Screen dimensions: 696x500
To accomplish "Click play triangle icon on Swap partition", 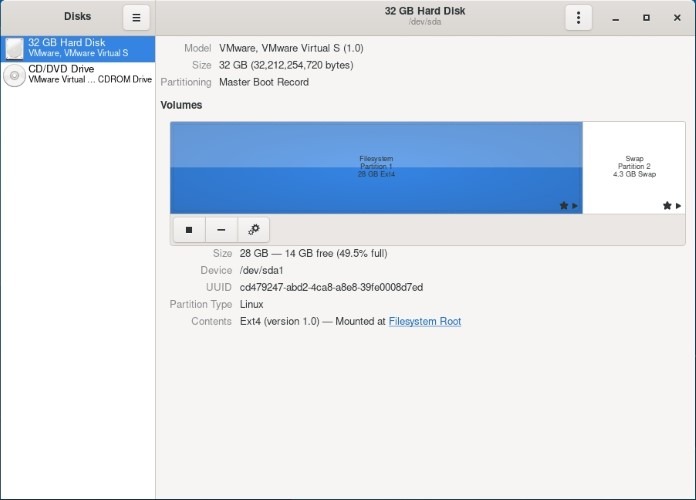I will point(679,205).
